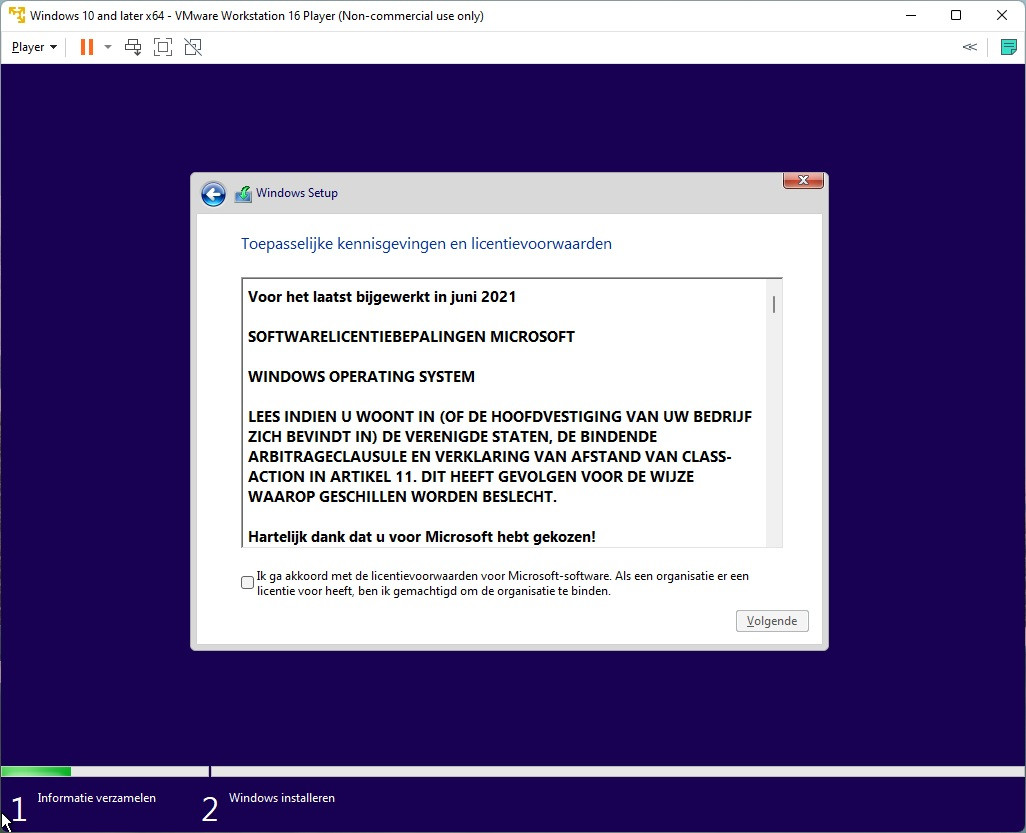Screen dimensions: 1026x833
Task: Maximize the VMware Player window
Action: click(956, 15)
